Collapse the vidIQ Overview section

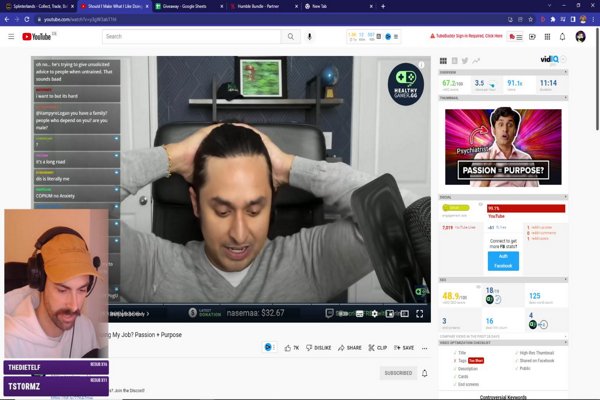pos(565,72)
